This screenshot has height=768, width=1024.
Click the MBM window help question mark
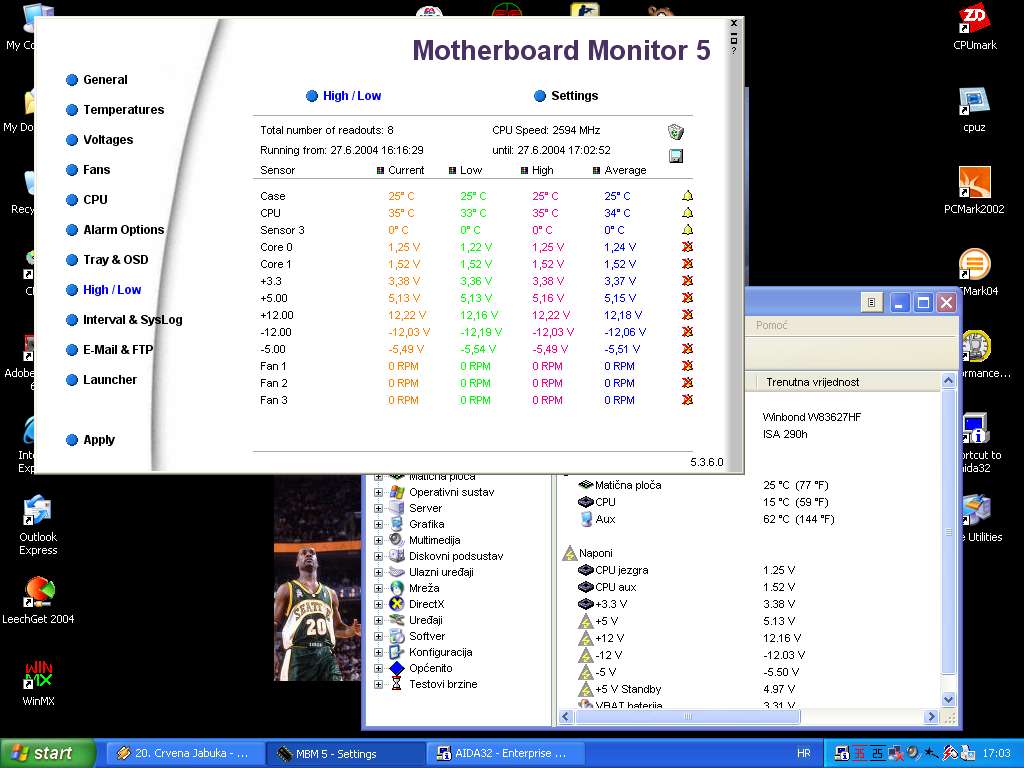734,51
